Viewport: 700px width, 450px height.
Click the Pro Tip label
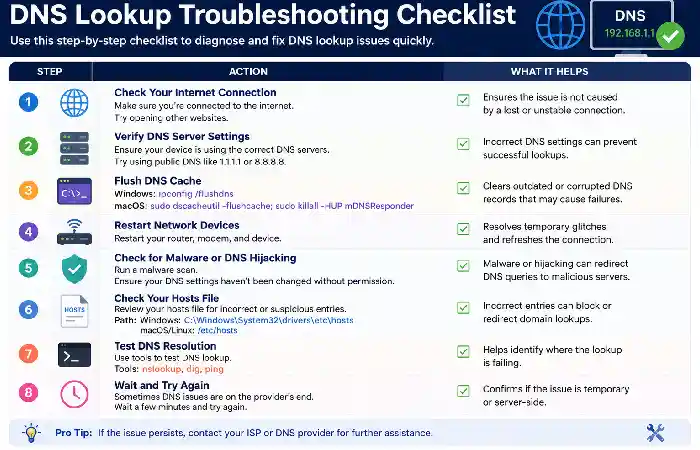pos(73,433)
